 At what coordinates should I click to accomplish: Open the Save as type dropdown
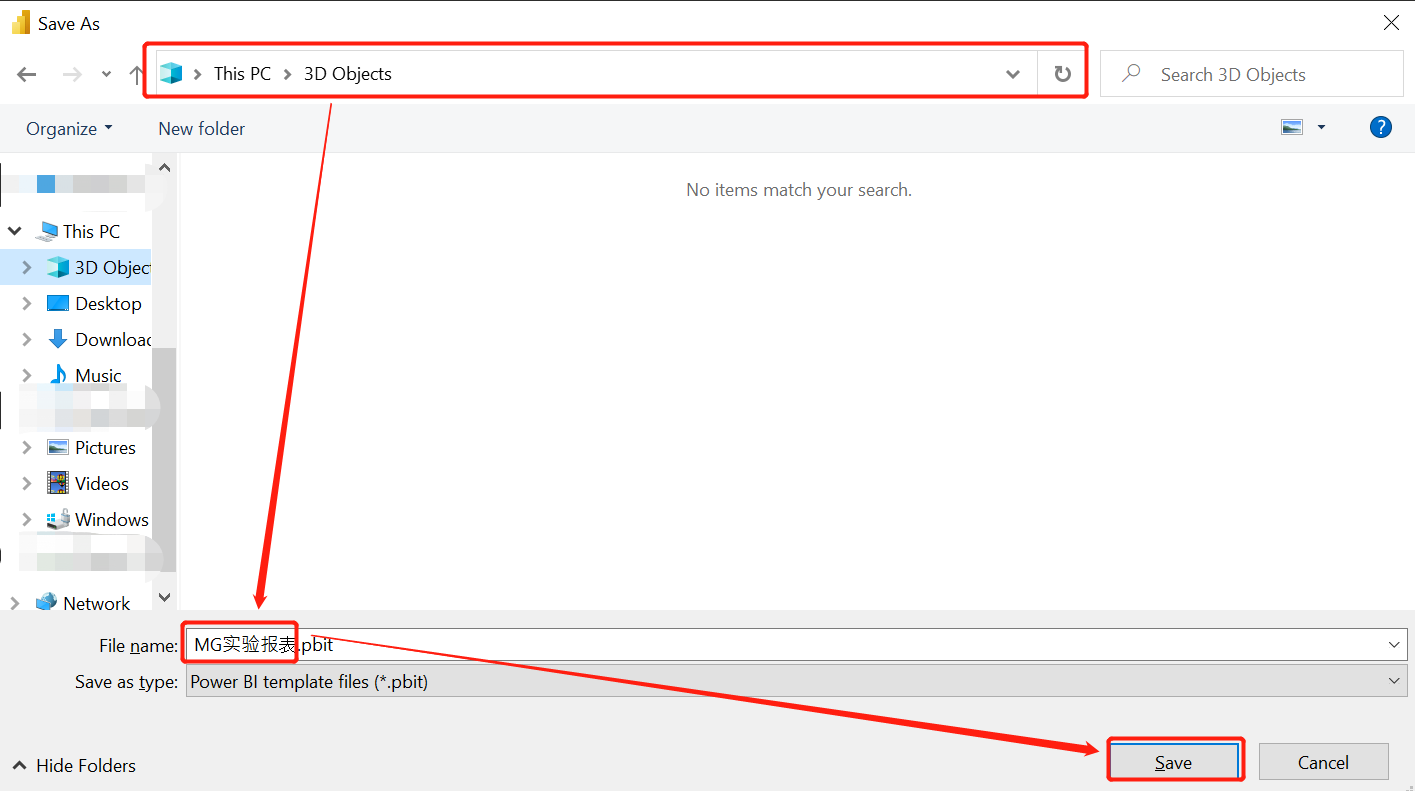(x=1396, y=681)
